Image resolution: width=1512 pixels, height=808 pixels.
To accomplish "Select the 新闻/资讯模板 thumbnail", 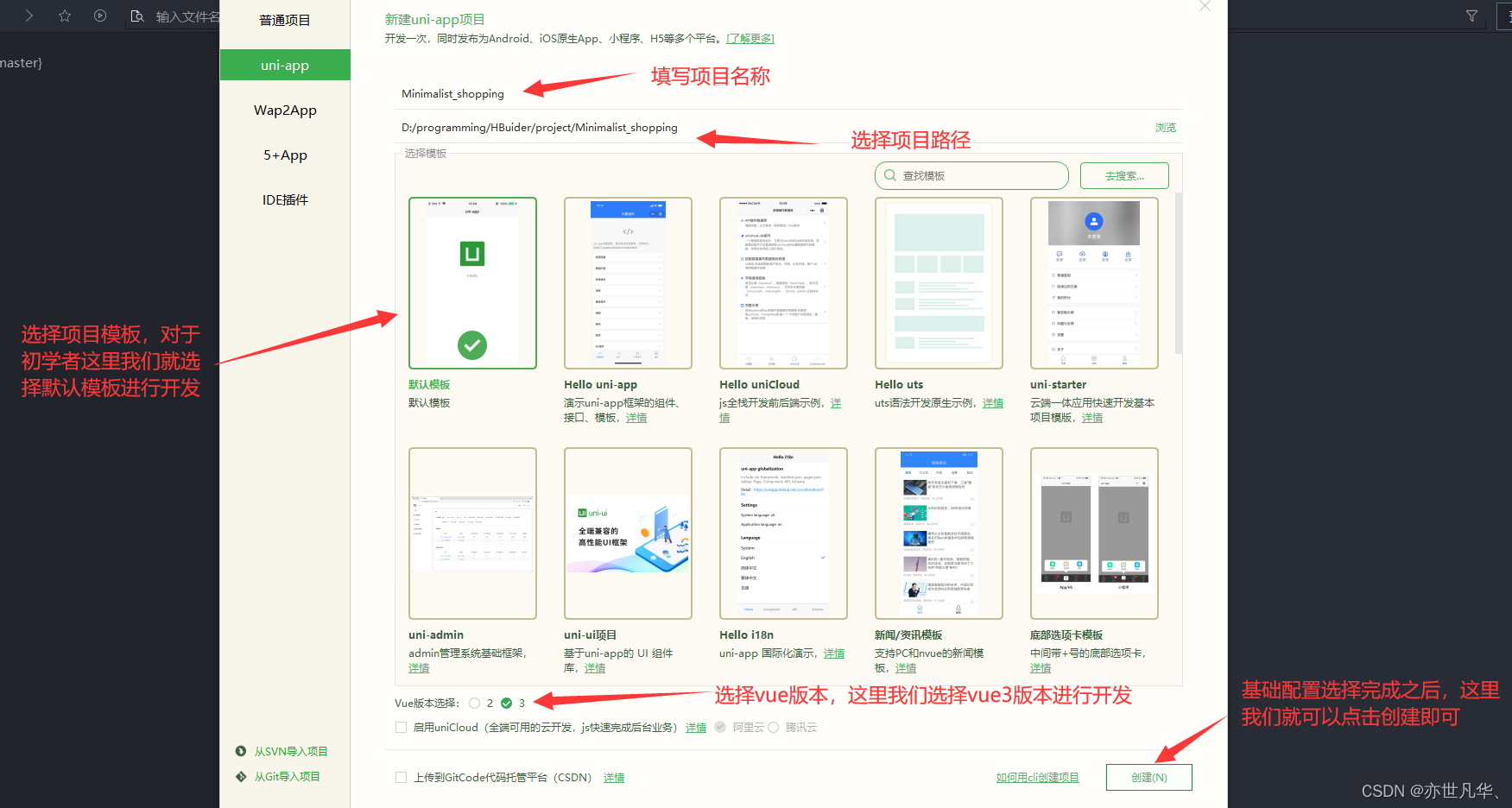I will click(939, 533).
